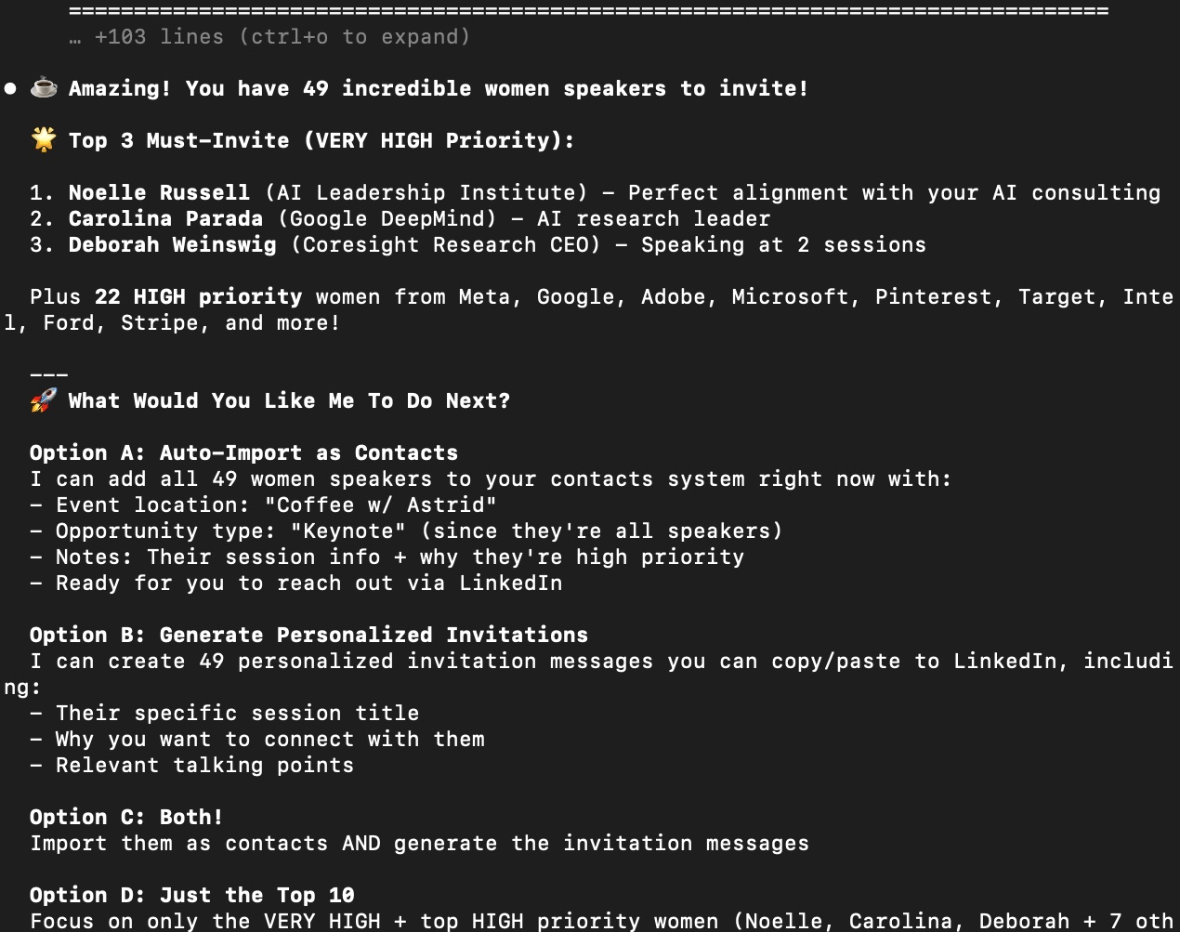The image size is (1180, 932).
Task: Click 'Top 3 Must-Invite (VERY HIGH Priority)' heading
Action: [320, 141]
